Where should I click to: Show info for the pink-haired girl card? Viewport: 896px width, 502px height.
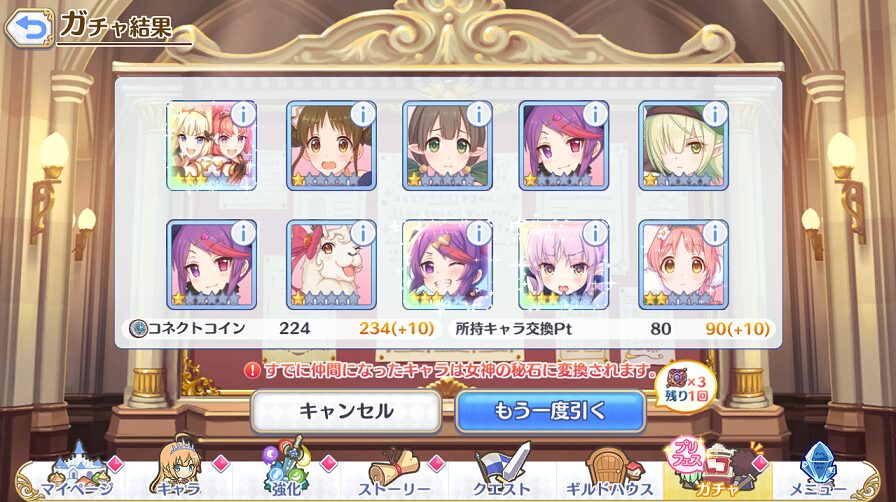715,232
